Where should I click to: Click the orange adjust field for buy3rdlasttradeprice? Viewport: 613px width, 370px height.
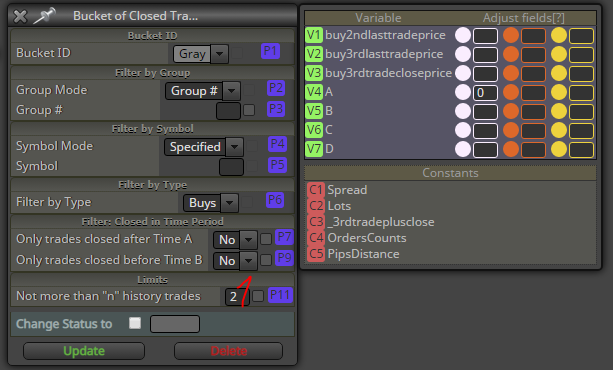click(534, 55)
